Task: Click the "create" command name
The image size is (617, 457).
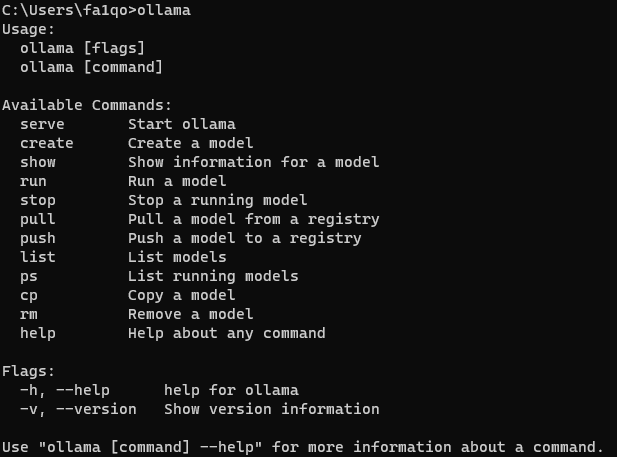Action: pos(47,143)
